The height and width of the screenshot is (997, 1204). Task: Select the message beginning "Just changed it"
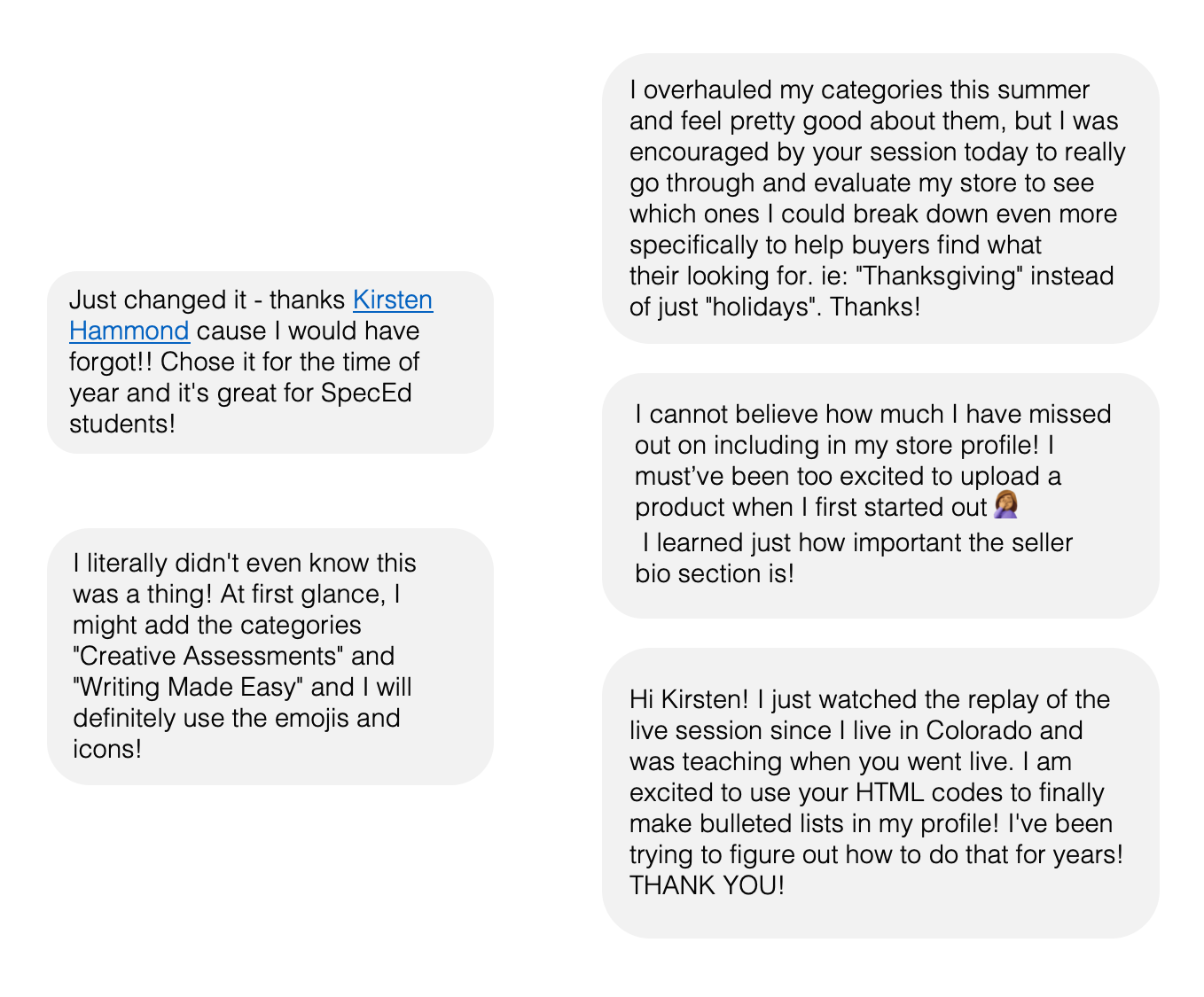point(270,362)
